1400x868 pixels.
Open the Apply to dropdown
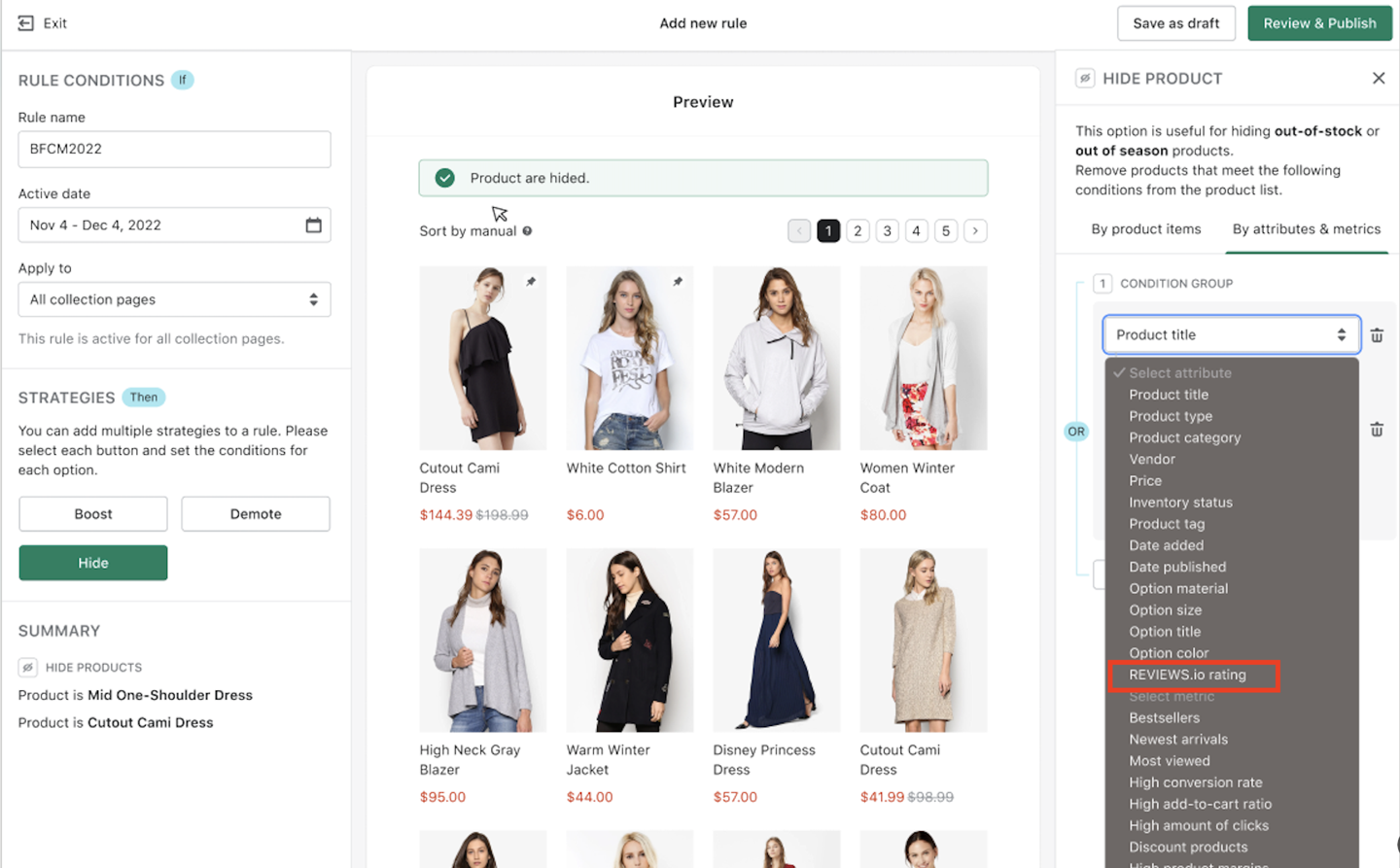[174, 299]
